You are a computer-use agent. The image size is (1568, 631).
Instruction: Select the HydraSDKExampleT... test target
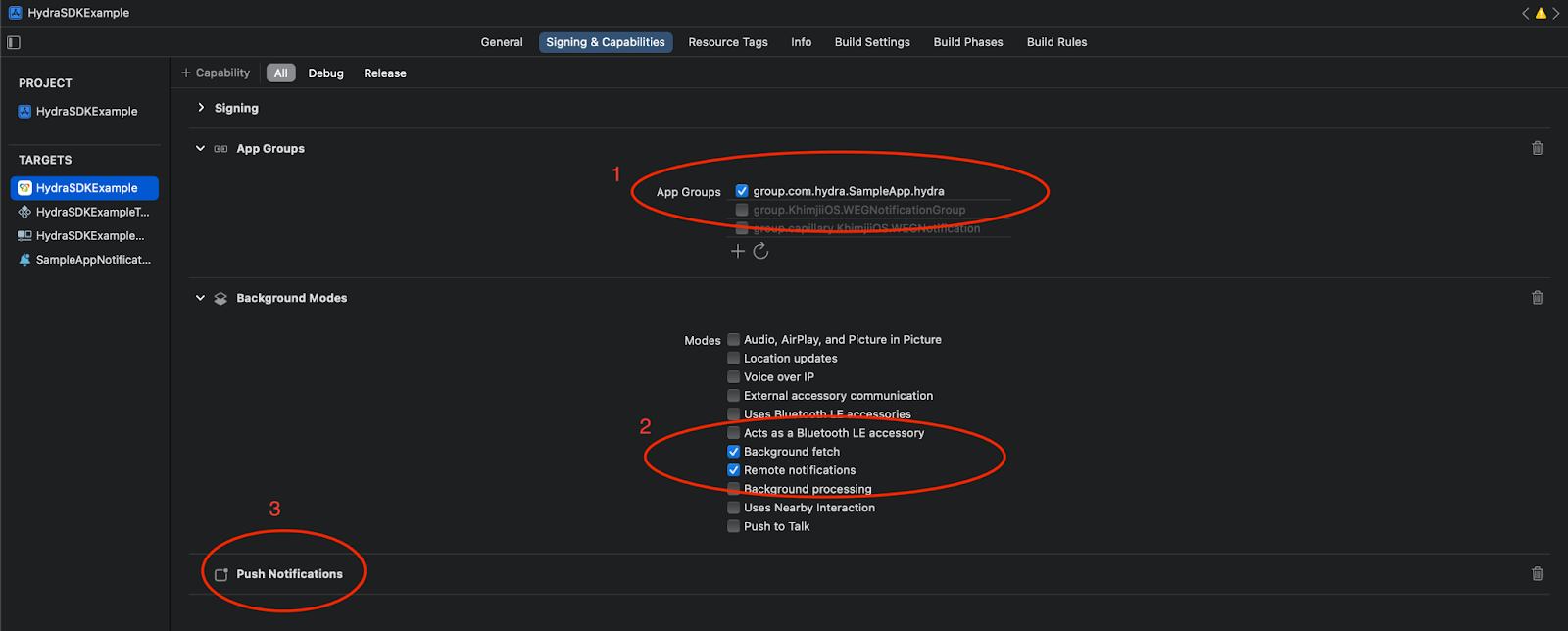84,212
